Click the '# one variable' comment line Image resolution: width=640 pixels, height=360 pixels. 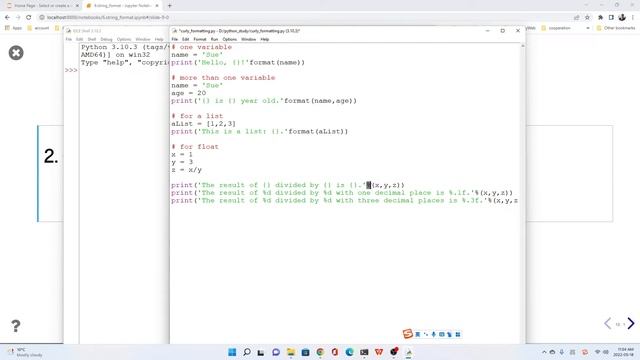tap(202, 47)
